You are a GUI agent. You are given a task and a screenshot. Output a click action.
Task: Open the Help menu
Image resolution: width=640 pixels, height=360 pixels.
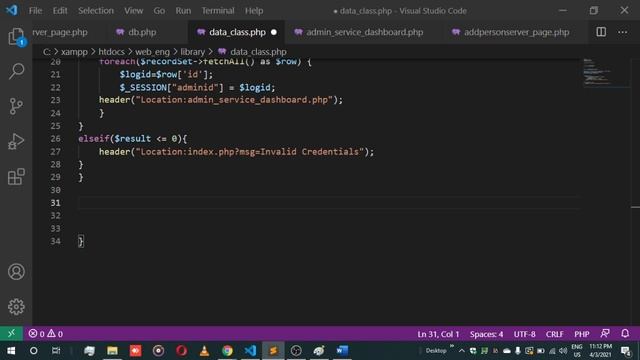coord(254,11)
